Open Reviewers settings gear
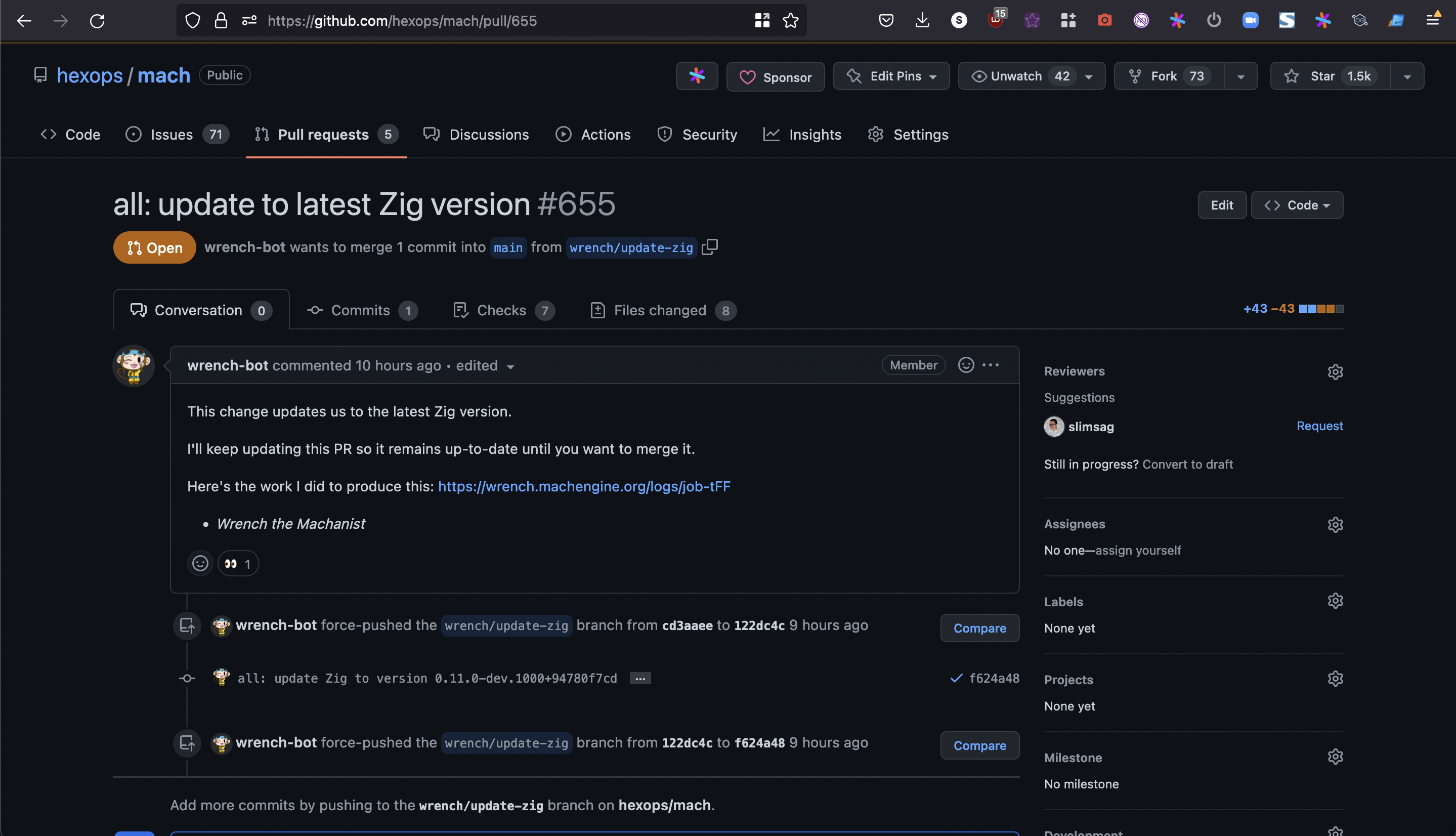The height and width of the screenshot is (836, 1456). click(1335, 371)
